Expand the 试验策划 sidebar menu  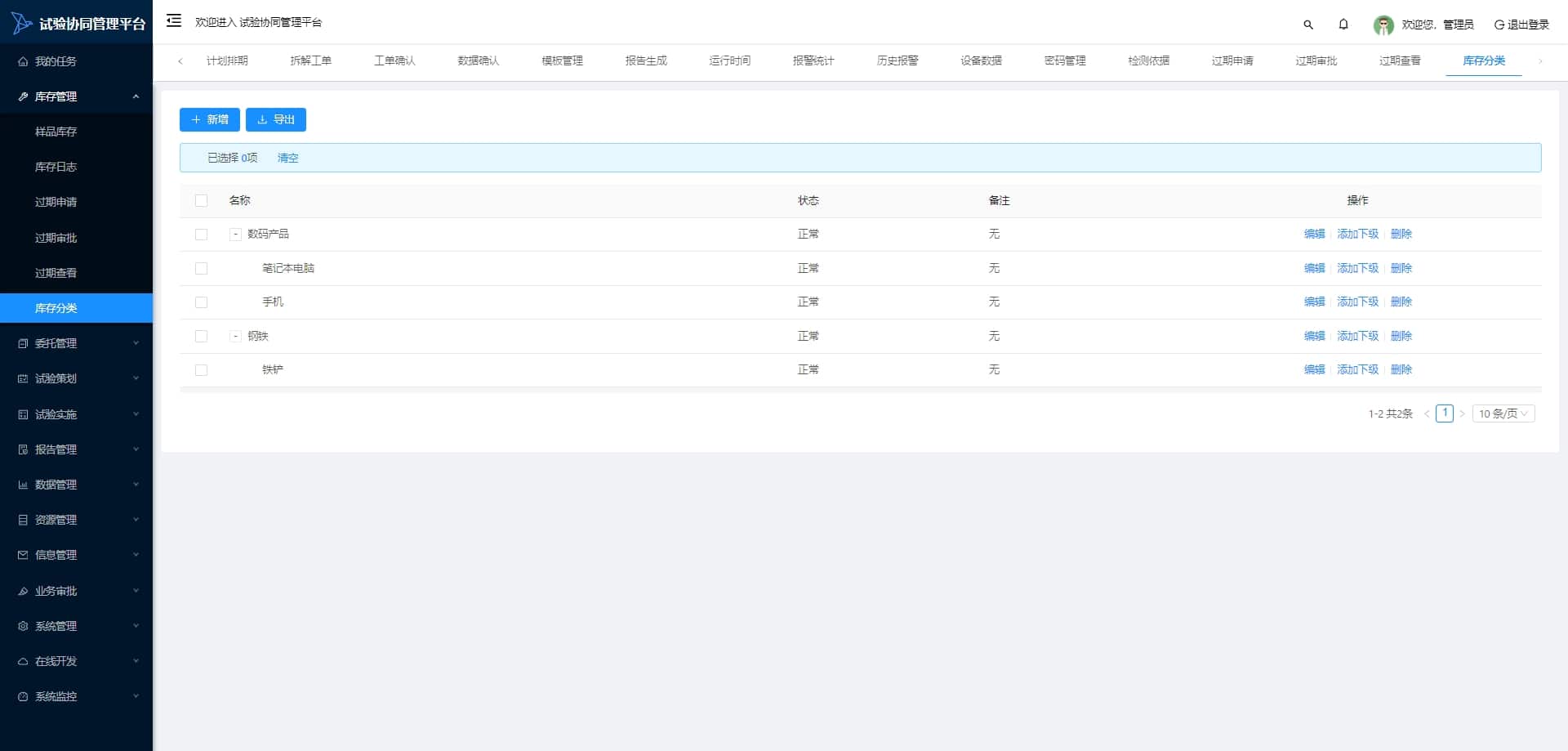point(136,378)
